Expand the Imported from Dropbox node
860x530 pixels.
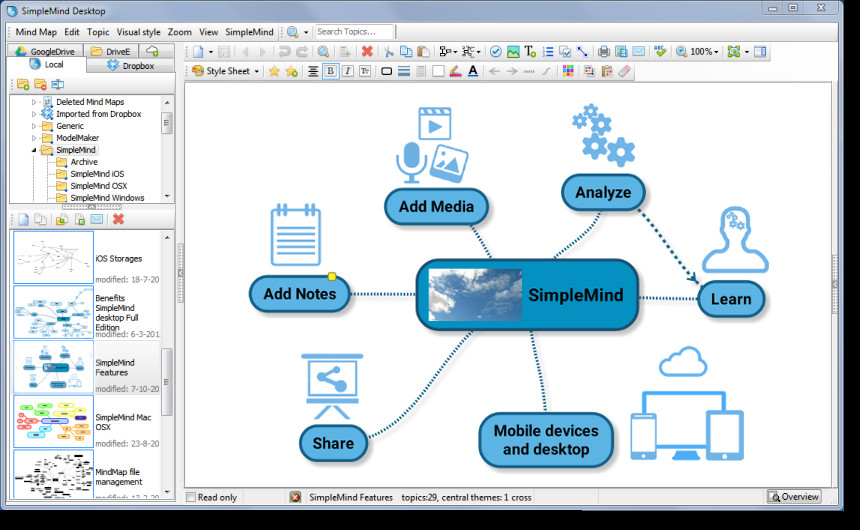click(34, 114)
